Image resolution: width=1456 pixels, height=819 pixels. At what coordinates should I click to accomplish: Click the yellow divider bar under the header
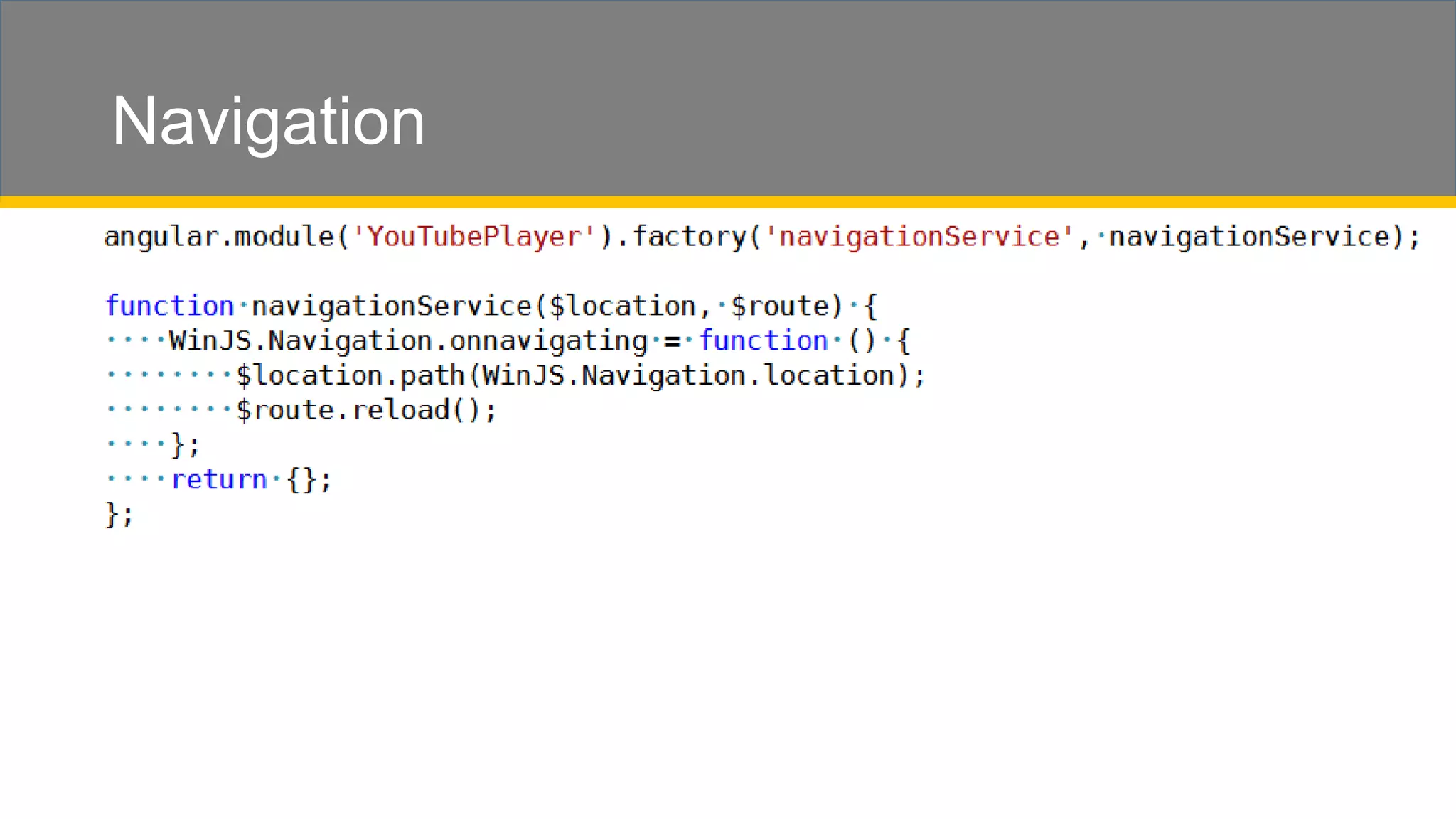point(728,202)
